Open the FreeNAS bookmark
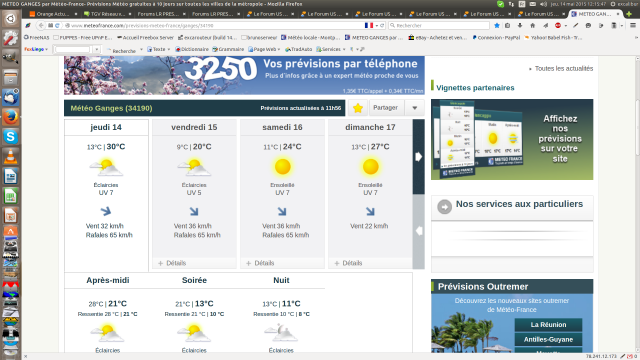 pos(37,38)
